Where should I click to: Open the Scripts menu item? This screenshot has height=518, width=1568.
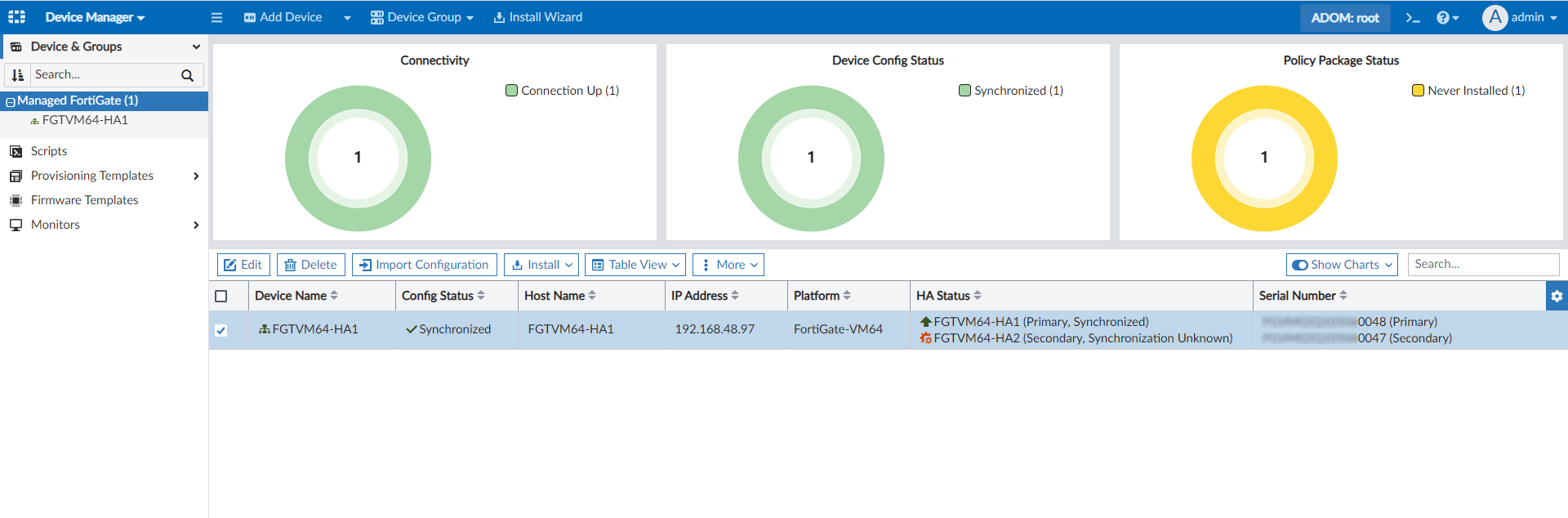point(49,151)
